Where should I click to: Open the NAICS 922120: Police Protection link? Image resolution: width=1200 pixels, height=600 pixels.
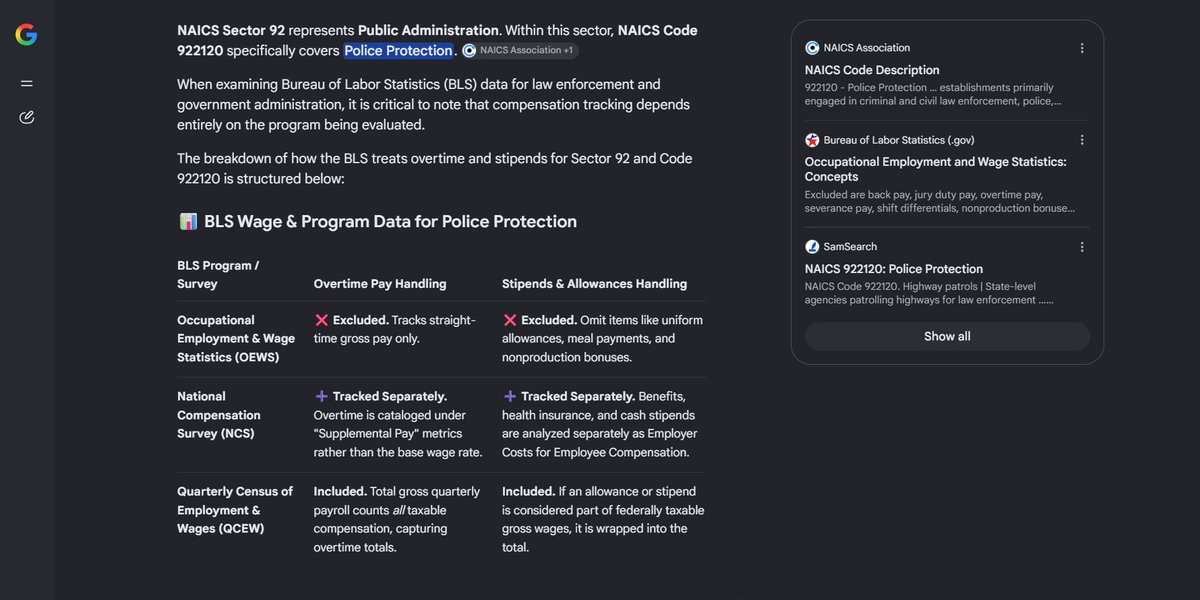[x=894, y=269]
